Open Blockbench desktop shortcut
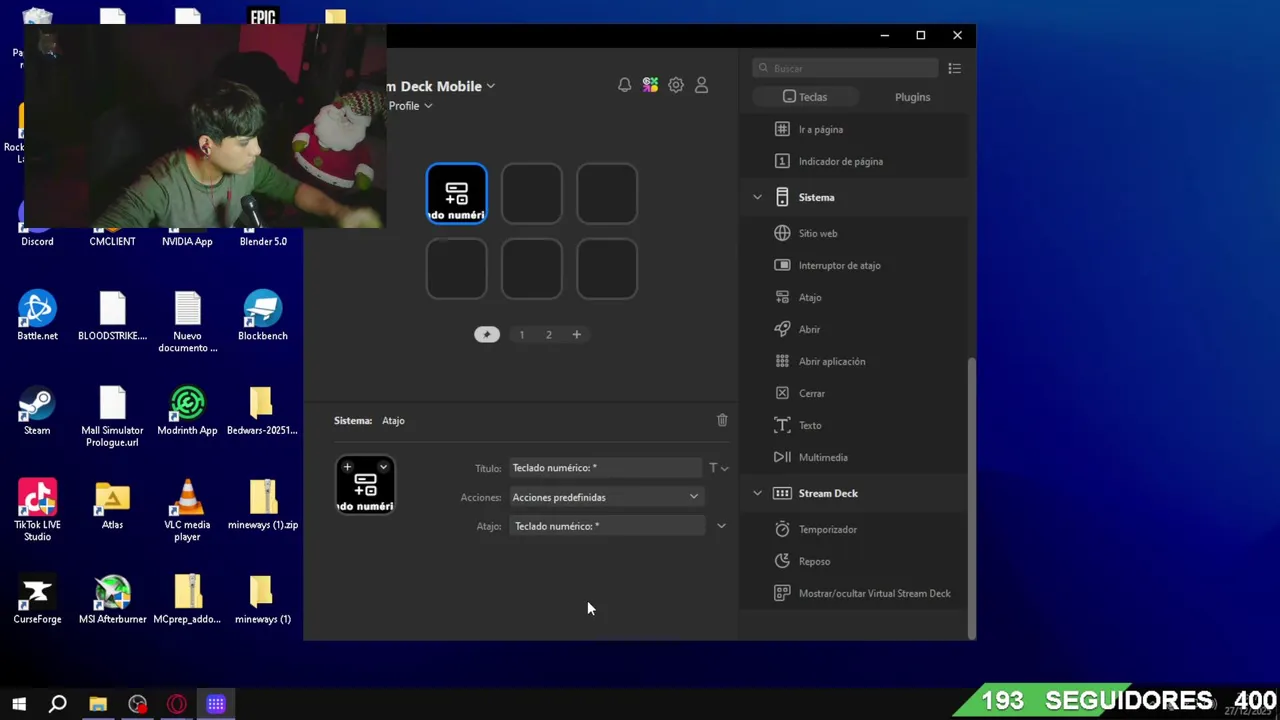 [263, 316]
